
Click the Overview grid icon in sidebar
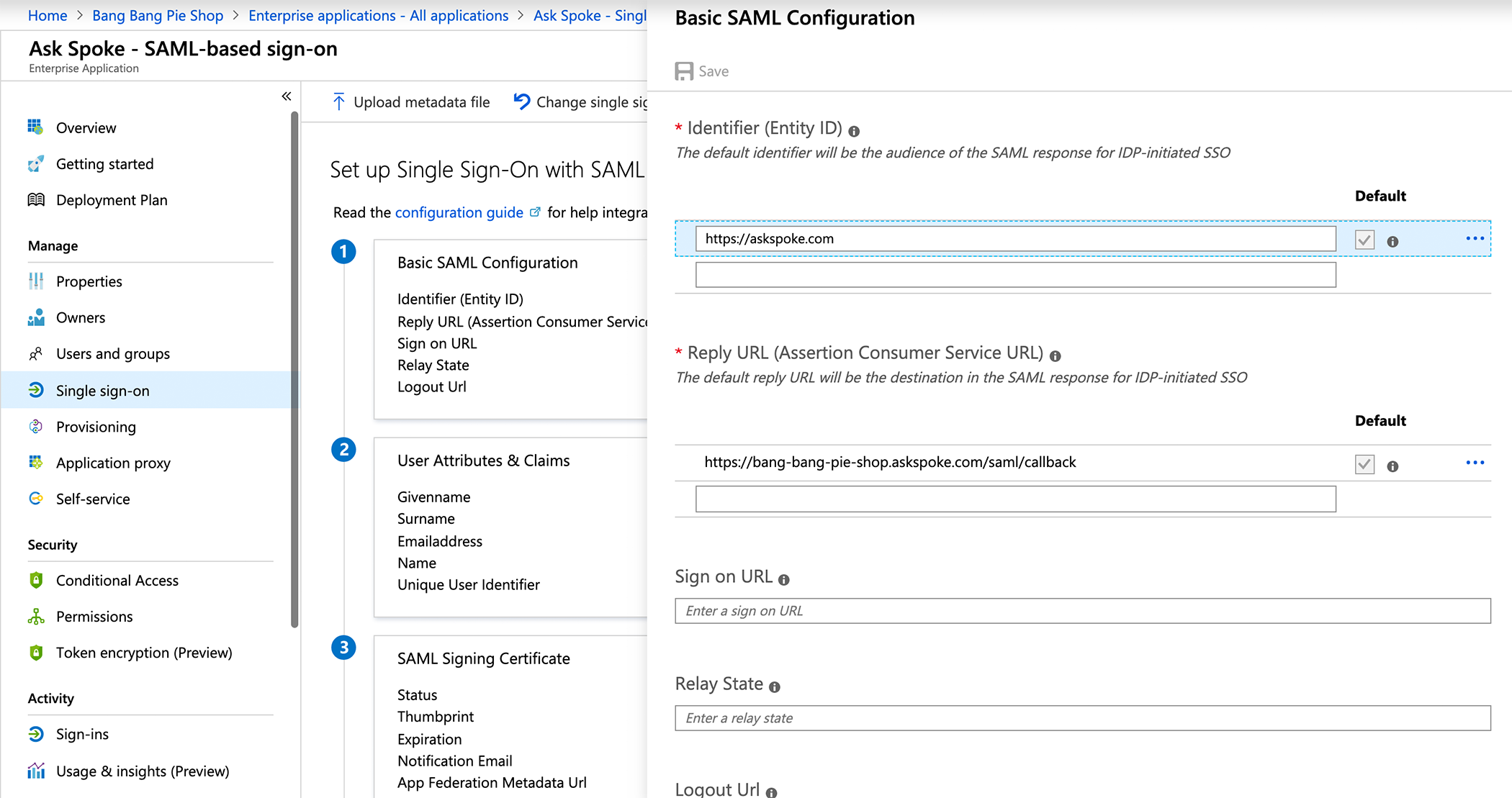pyautogui.click(x=35, y=127)
